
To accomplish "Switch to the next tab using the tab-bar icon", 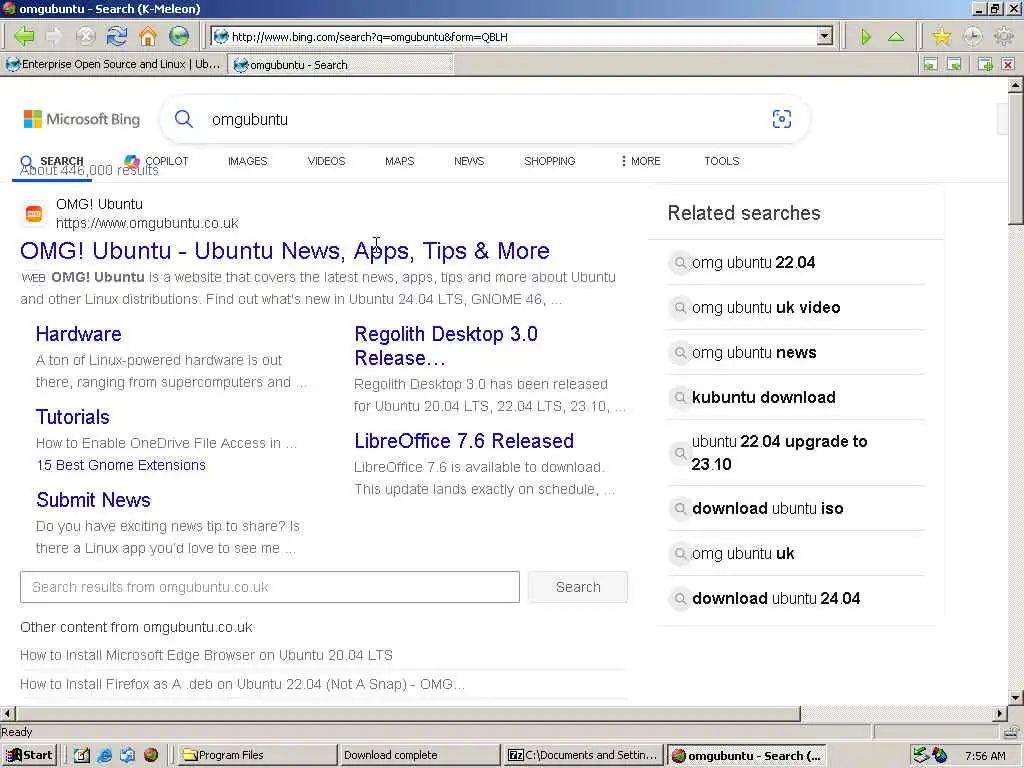I will 954,64.
